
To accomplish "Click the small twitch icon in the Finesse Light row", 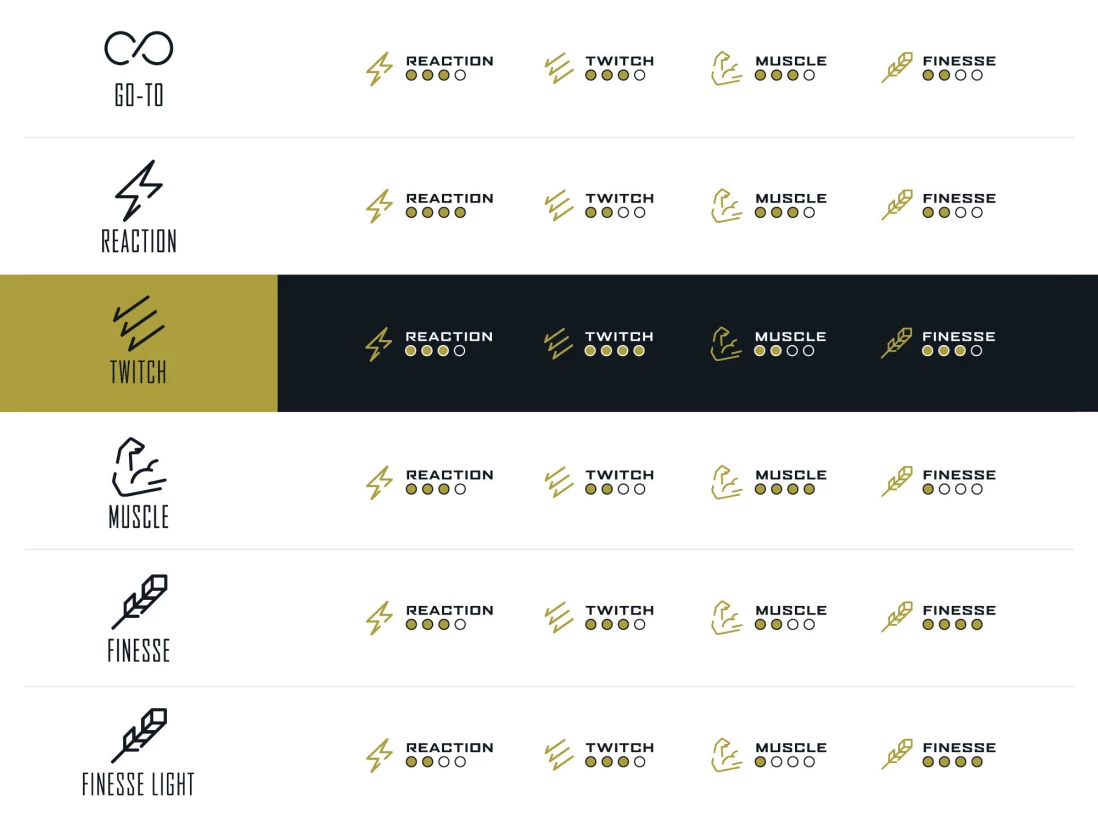I will click(x=558, y=755).
